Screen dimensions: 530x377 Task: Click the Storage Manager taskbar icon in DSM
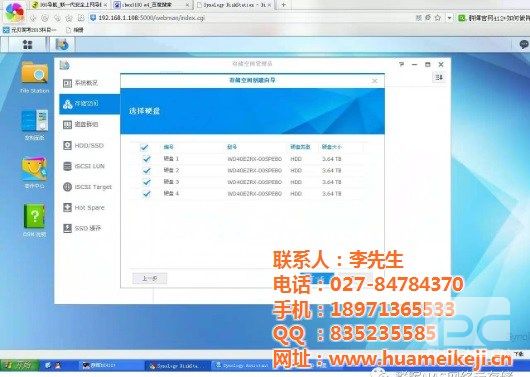click(x=62, y=44)
